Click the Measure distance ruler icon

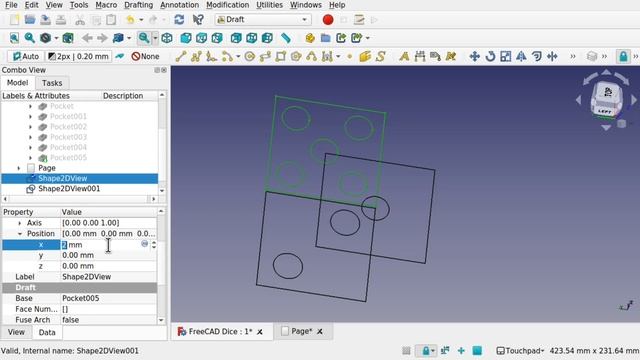click(286, 38)
